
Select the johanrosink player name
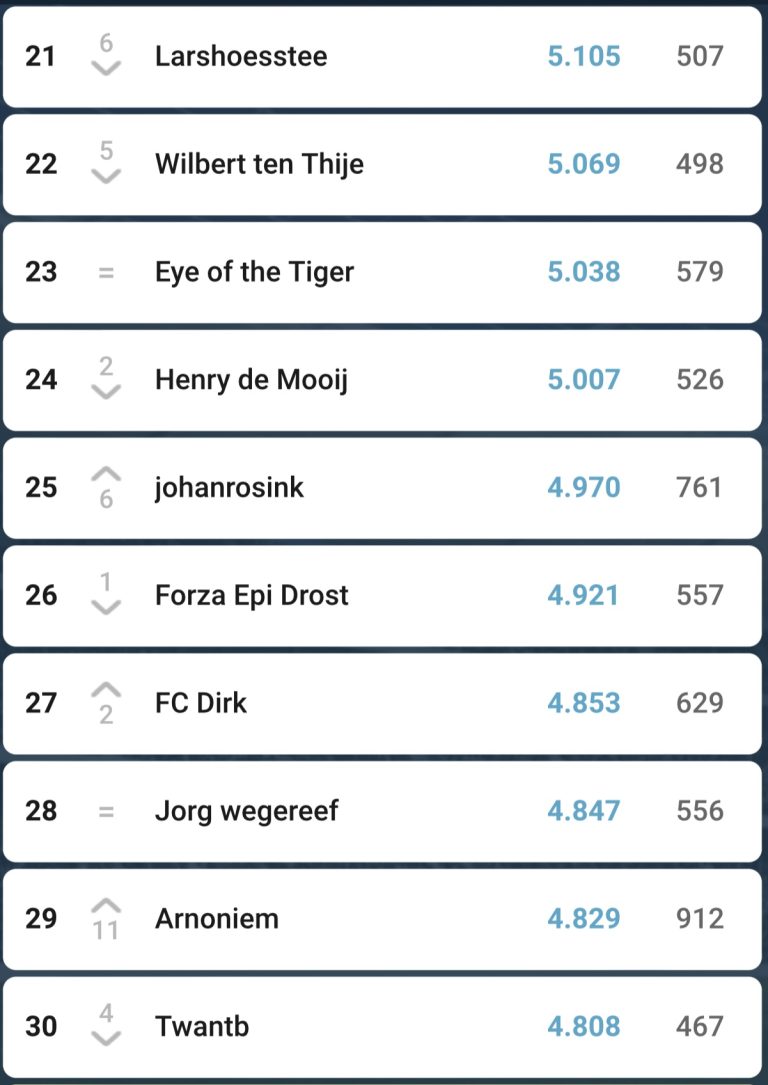point(229,488)
